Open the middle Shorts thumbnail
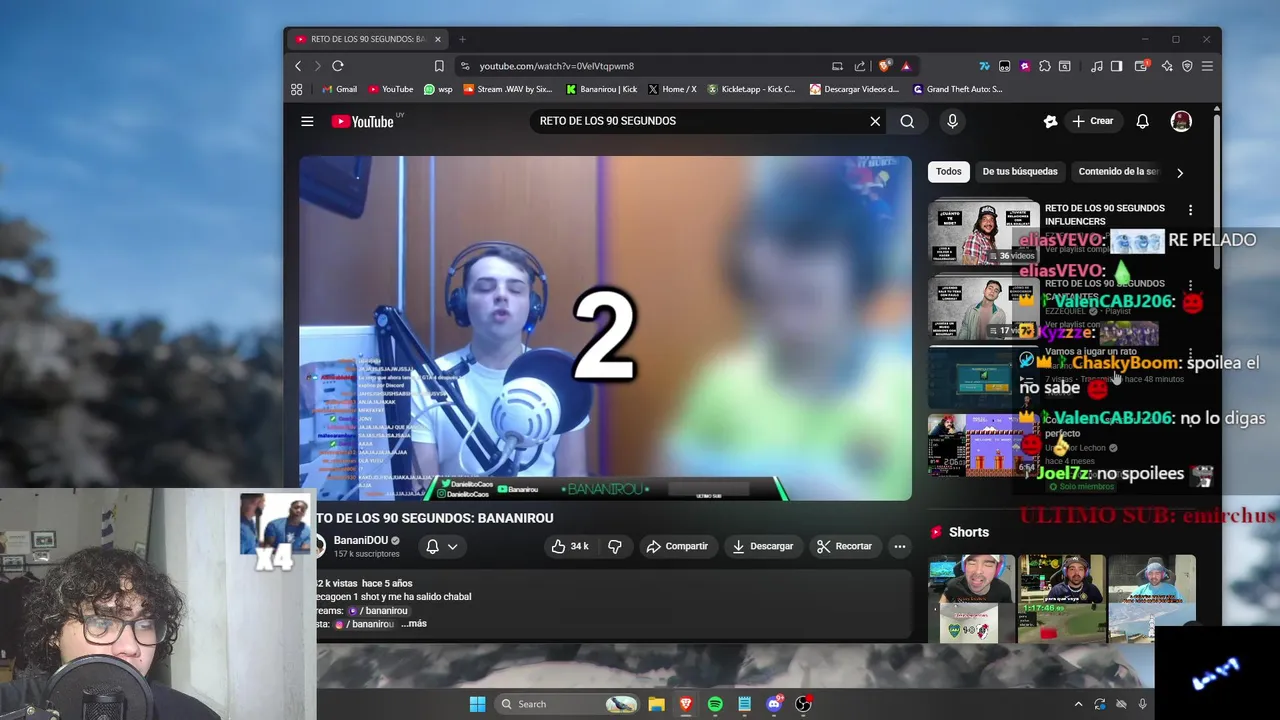This screenshot has height=720, width=1280. (x=1061, y=598)
